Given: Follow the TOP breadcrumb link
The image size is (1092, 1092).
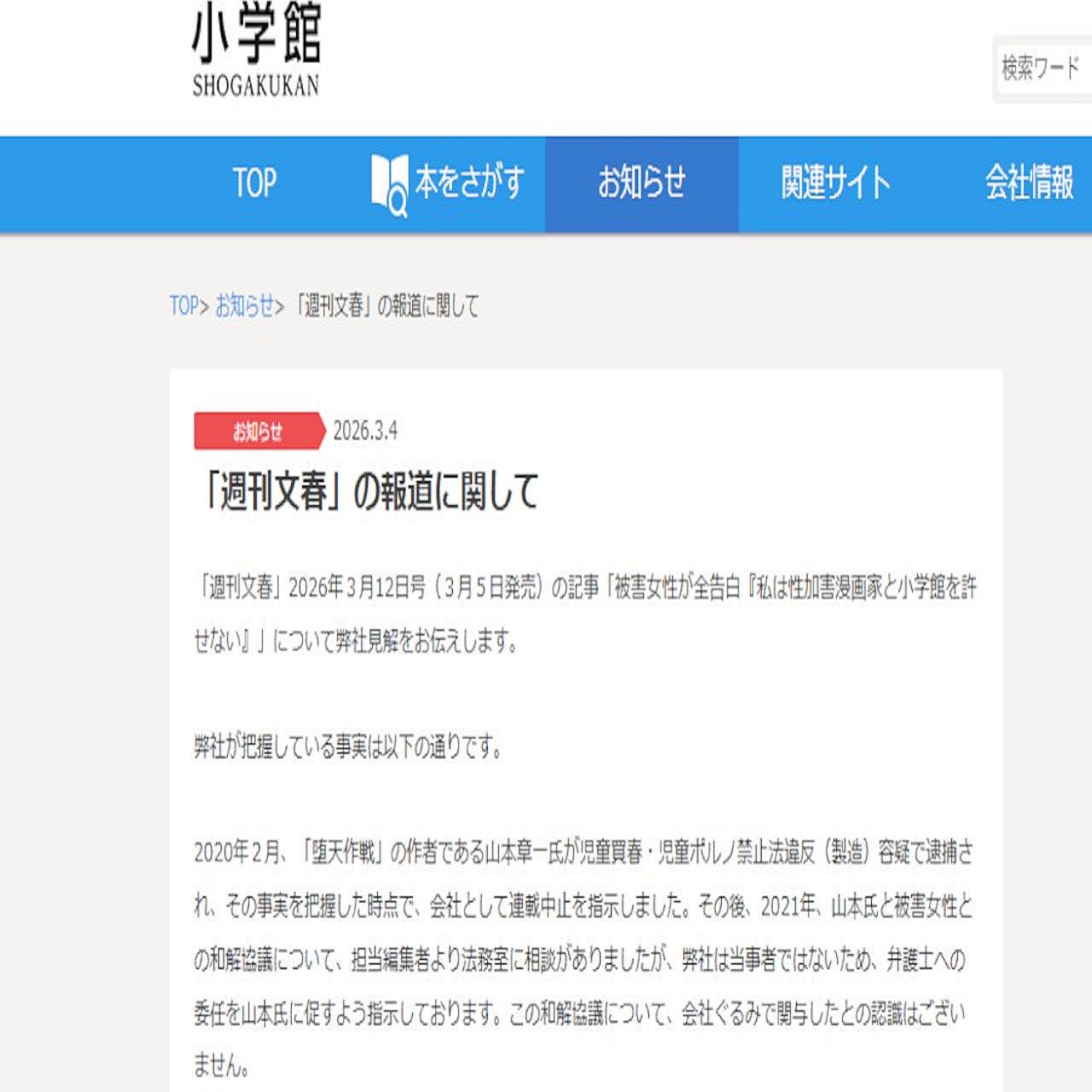Looking at the screenshot, I should point(183,305).
